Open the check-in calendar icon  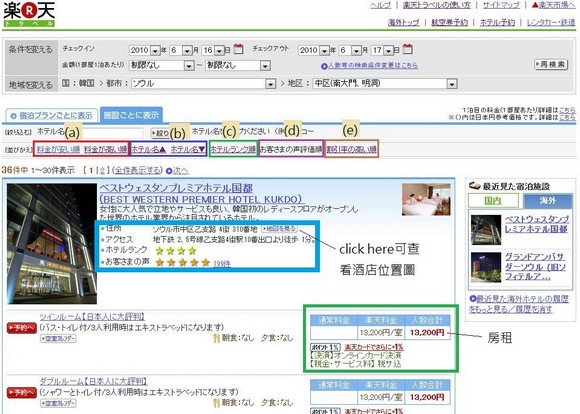239,49
